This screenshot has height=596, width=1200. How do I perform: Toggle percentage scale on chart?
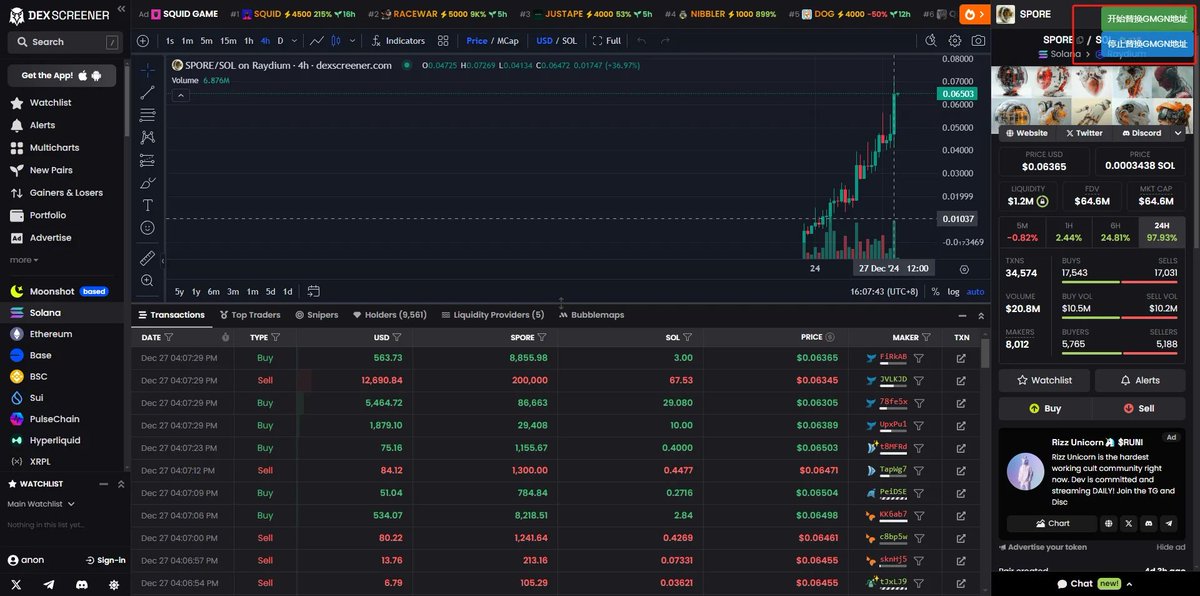click(x=935, y=291)
